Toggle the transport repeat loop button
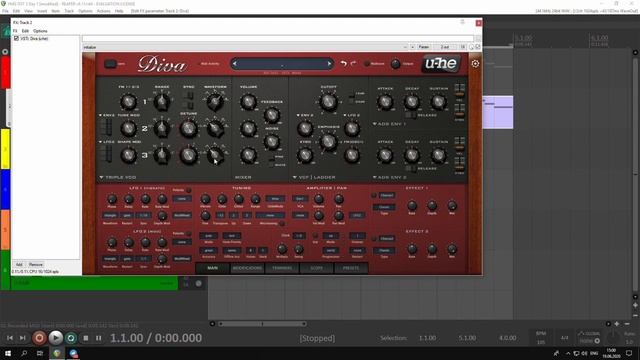The width and height of the screenshot is (640, 360). click(x=71, y=338)
